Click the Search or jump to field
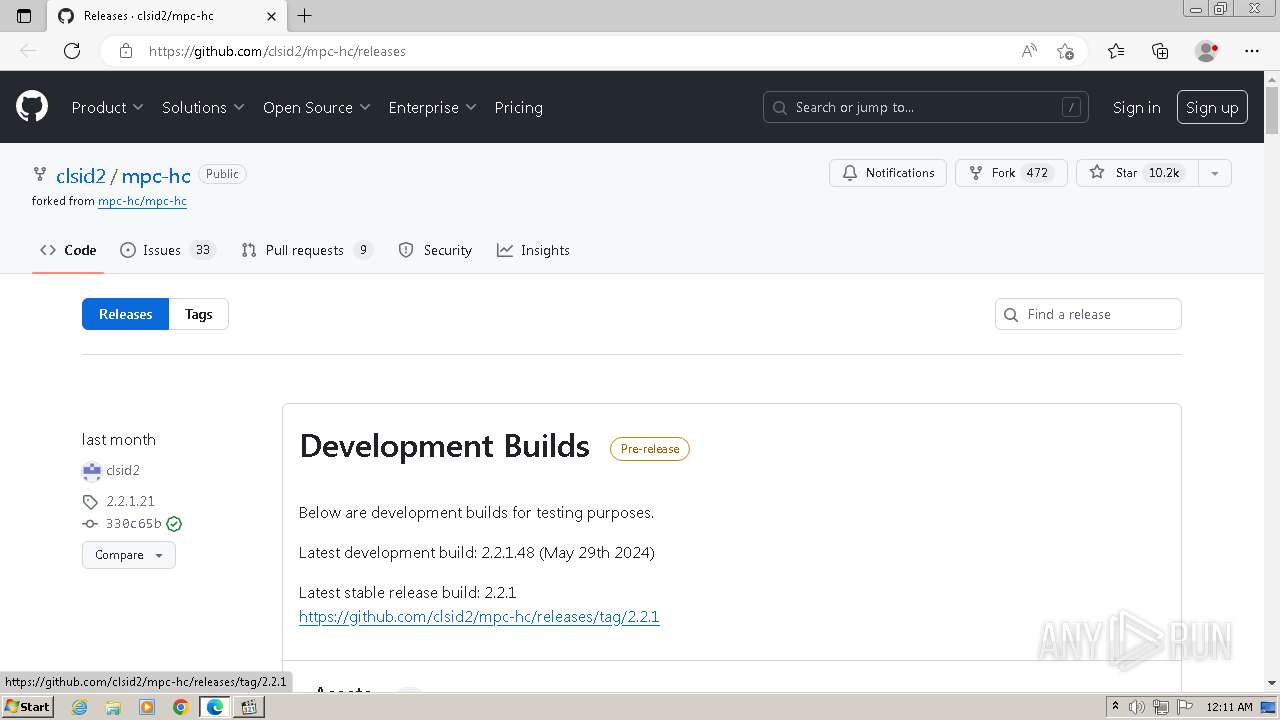1280x720 pixels. tap(927, 107)
